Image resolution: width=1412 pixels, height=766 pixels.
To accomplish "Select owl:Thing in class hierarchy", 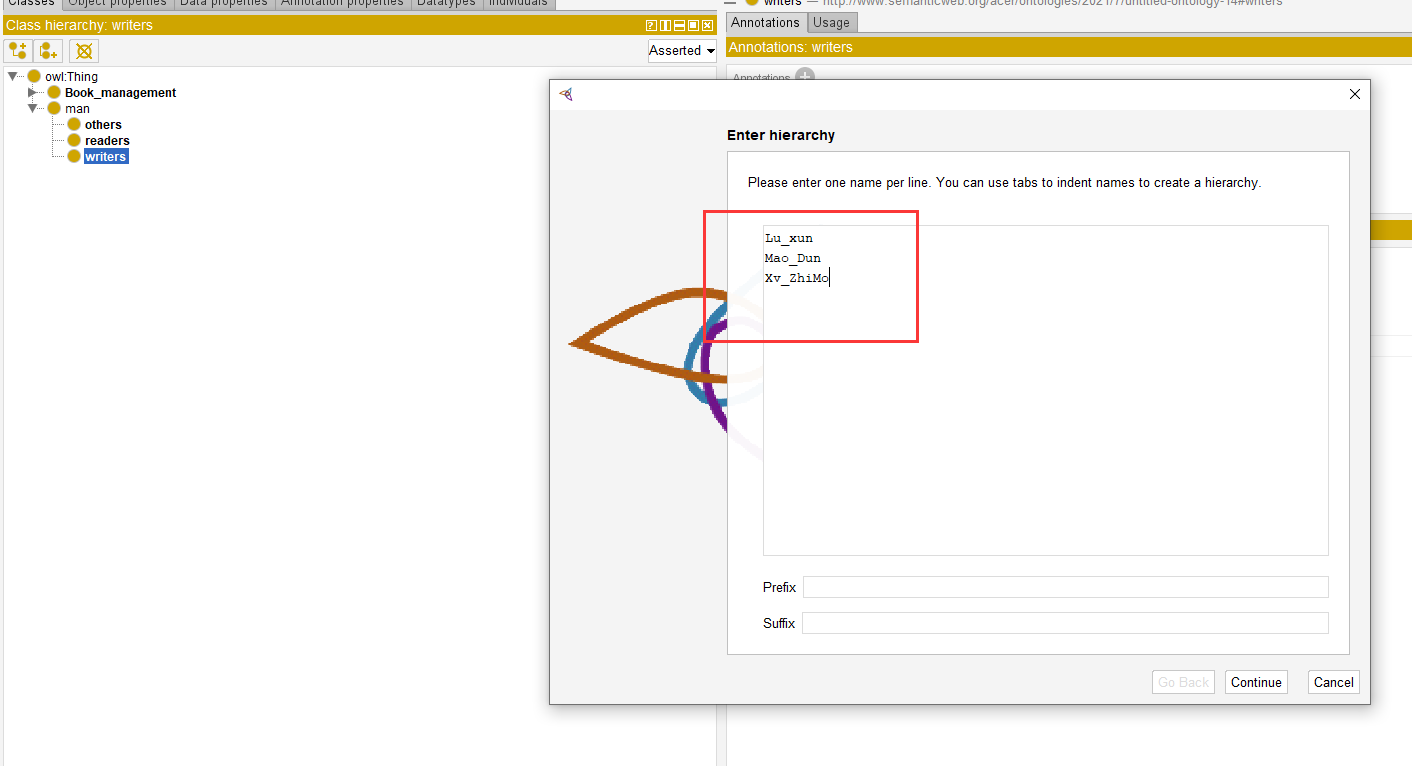I will (x=71, y=76).
